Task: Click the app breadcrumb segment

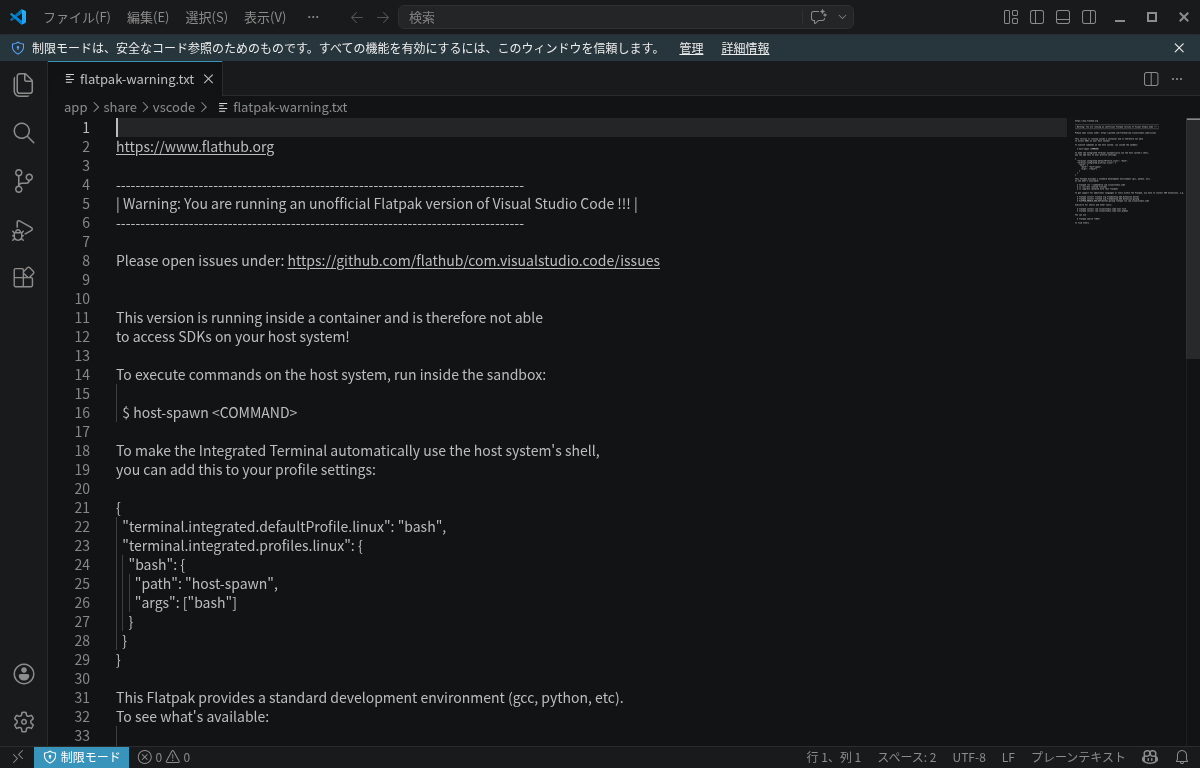Action: pyautogui.click(x=76, y=107)
